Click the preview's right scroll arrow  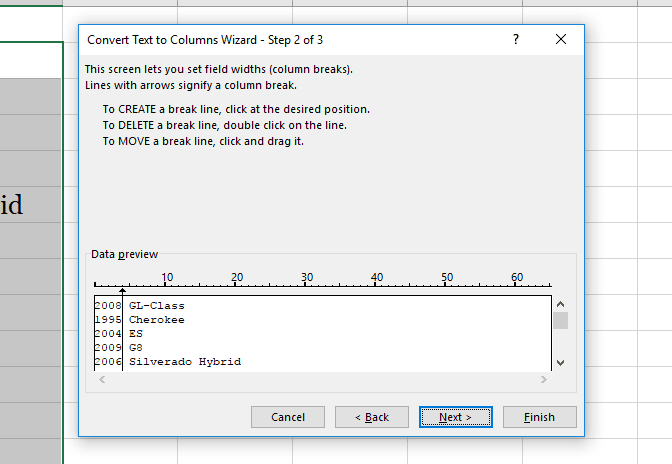click(544, 380)
